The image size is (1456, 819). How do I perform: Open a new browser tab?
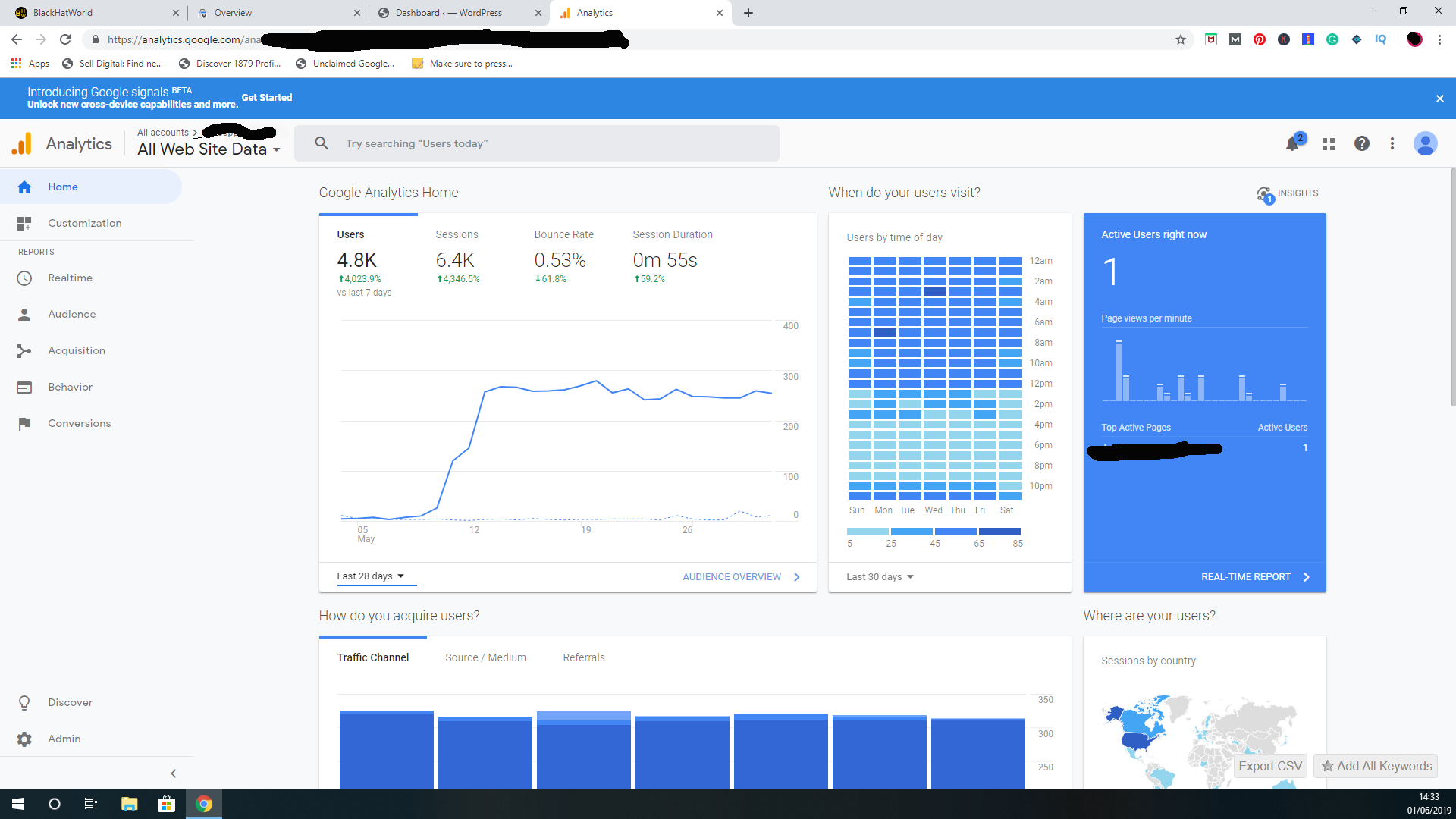pyautogui.click(x=748, y=13)
